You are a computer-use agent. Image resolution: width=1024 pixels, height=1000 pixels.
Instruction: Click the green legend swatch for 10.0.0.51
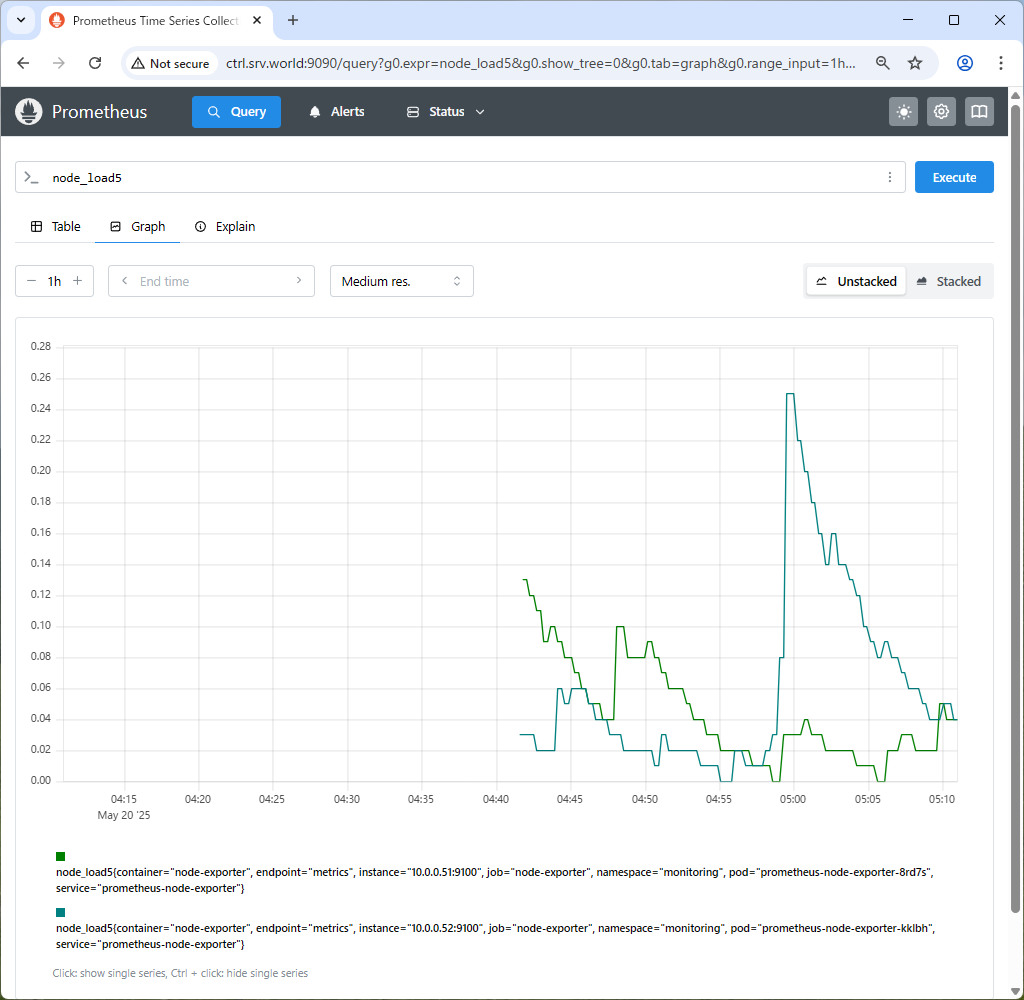[x=61, y=856]
